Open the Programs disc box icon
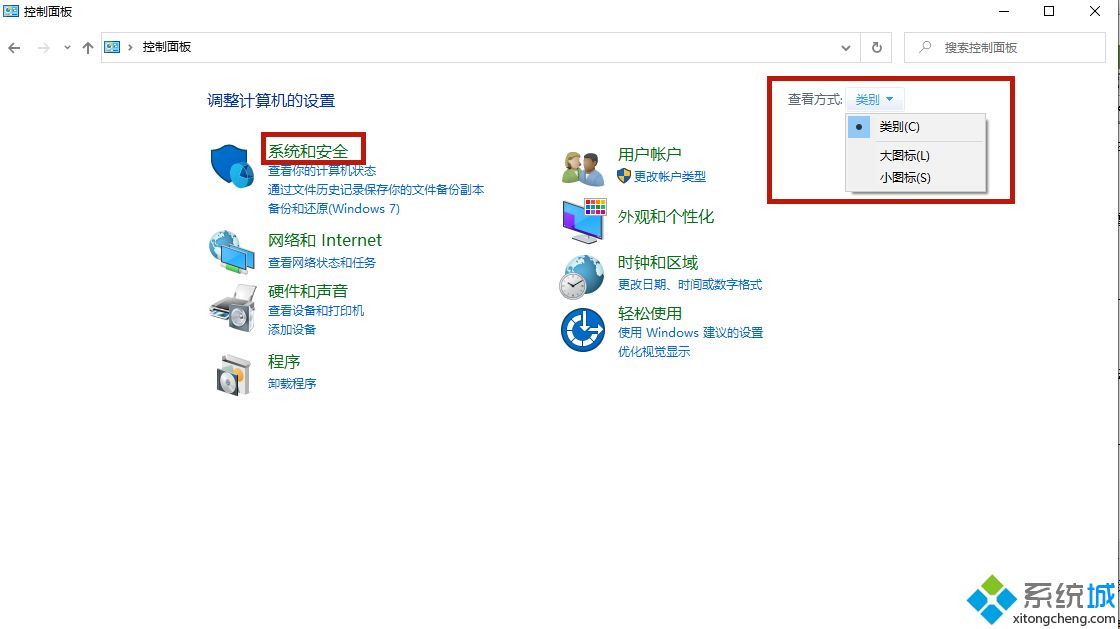The height and width of the screenshot is (629, 1120). pyautogui.click(x=232, y=374)
